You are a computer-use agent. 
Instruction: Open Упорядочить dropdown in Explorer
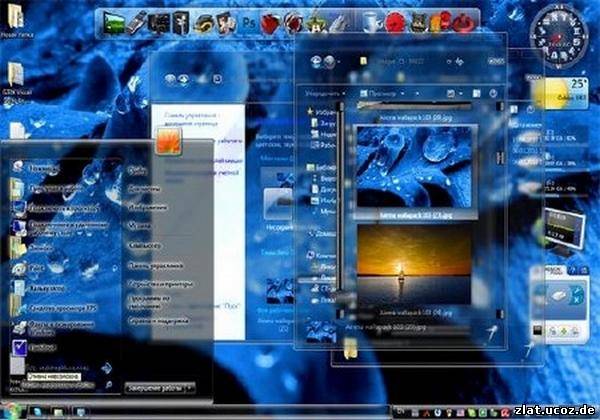[x=324, y=93]
